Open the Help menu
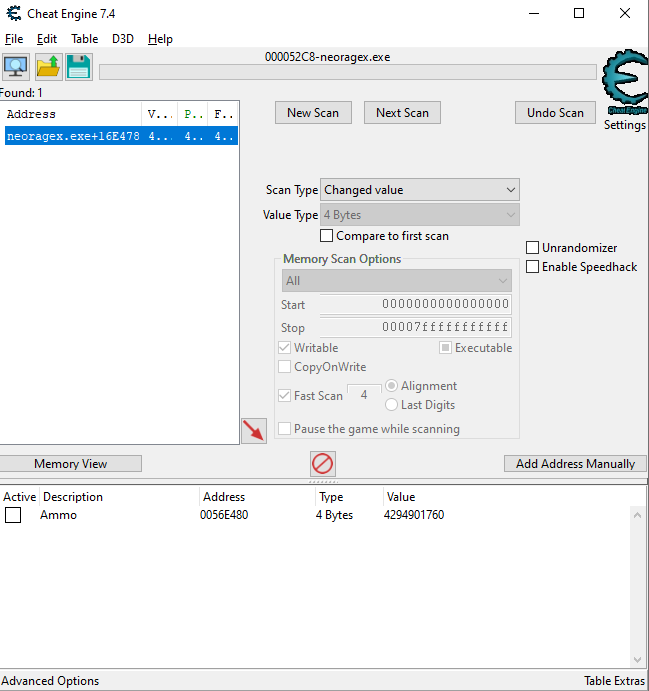Image resolution: width=649 pixels, height=691 pixels. click(160, 39)
